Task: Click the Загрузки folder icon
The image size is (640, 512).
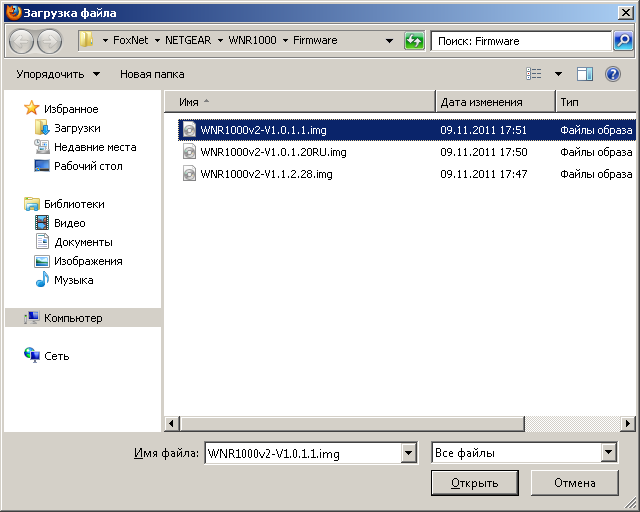Action: point(42,128)
